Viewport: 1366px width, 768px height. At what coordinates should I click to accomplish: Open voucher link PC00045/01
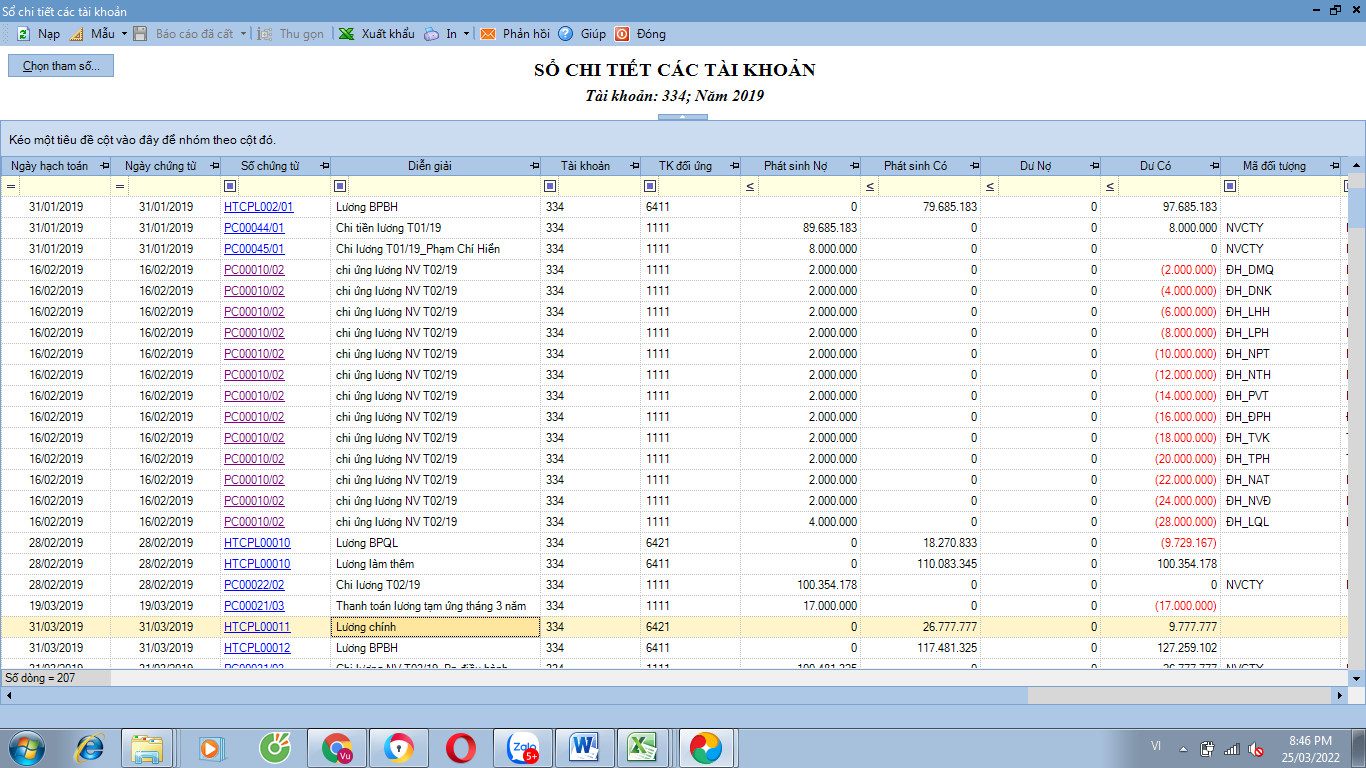coord(254,249)
